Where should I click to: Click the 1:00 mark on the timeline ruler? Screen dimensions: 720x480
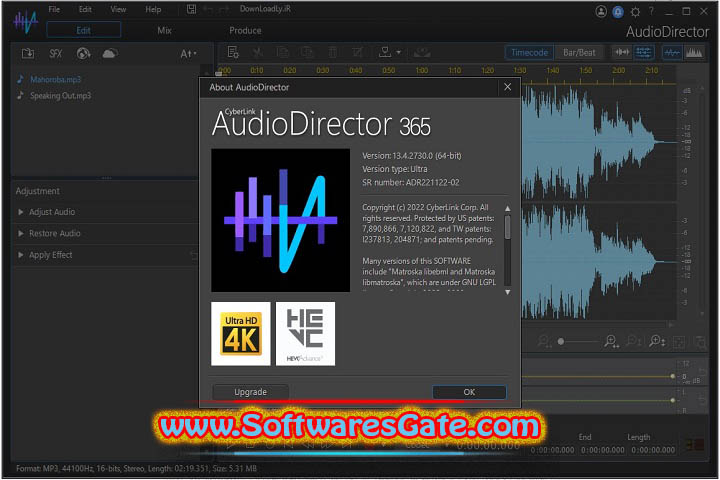(422, 70)
